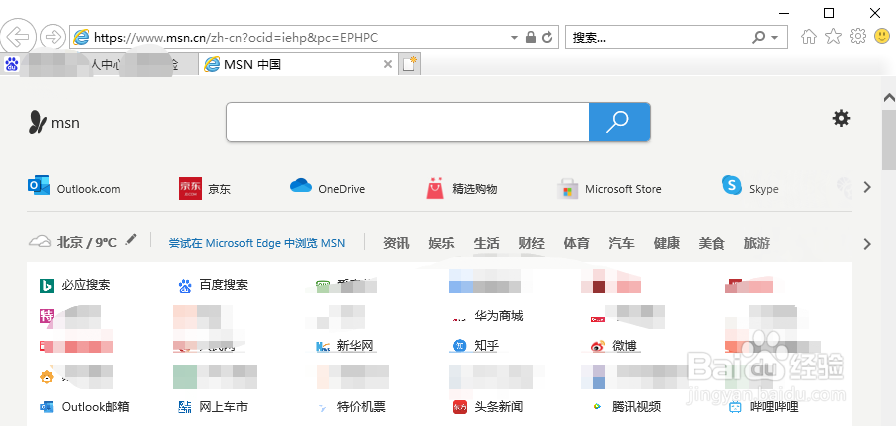The height and width of the screenshot is (426, 896).
Task: Close the MSN 中国 tab
Action: tap(387, 65)
